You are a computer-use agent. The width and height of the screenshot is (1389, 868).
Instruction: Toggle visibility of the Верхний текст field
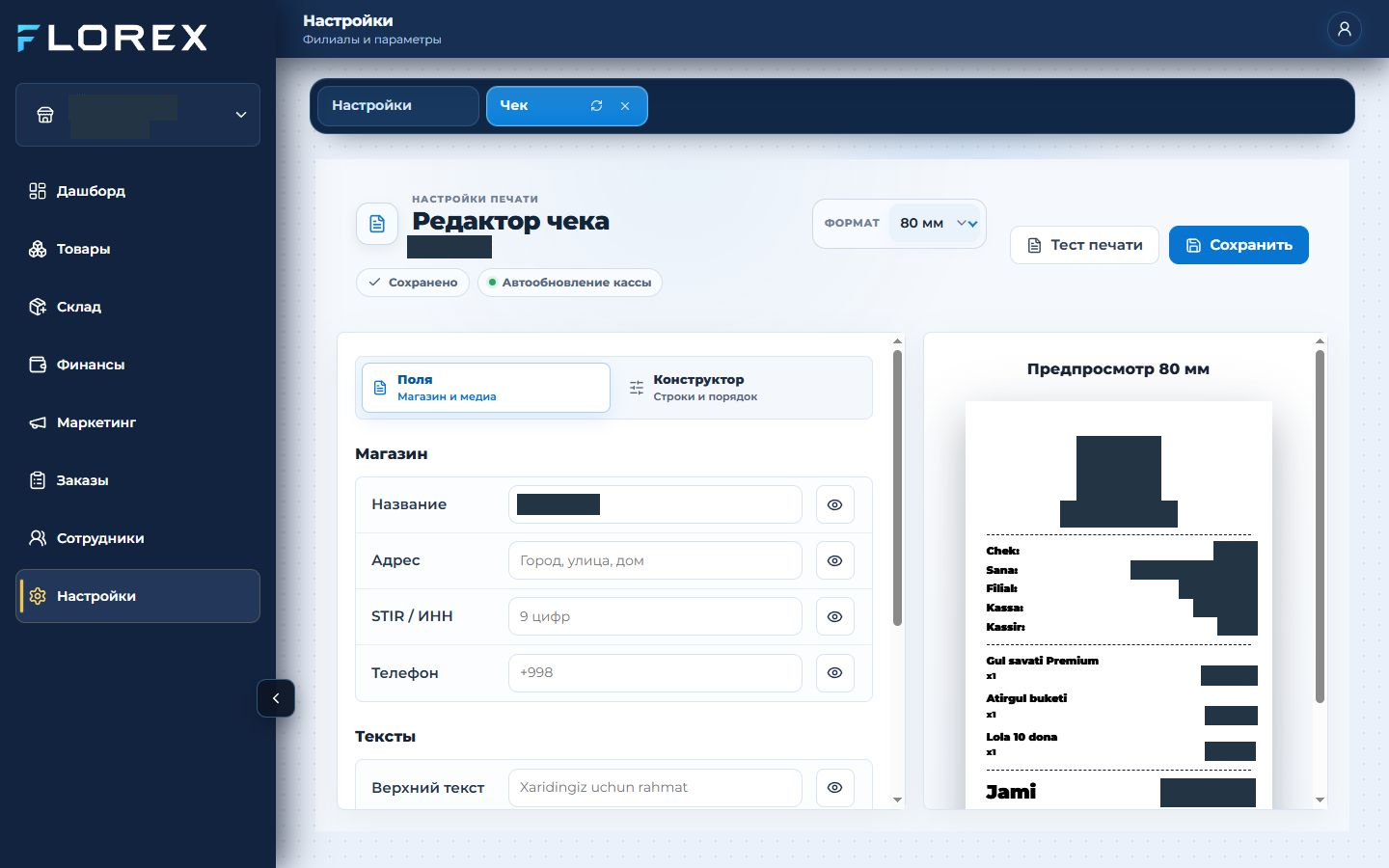pos(835,787)
